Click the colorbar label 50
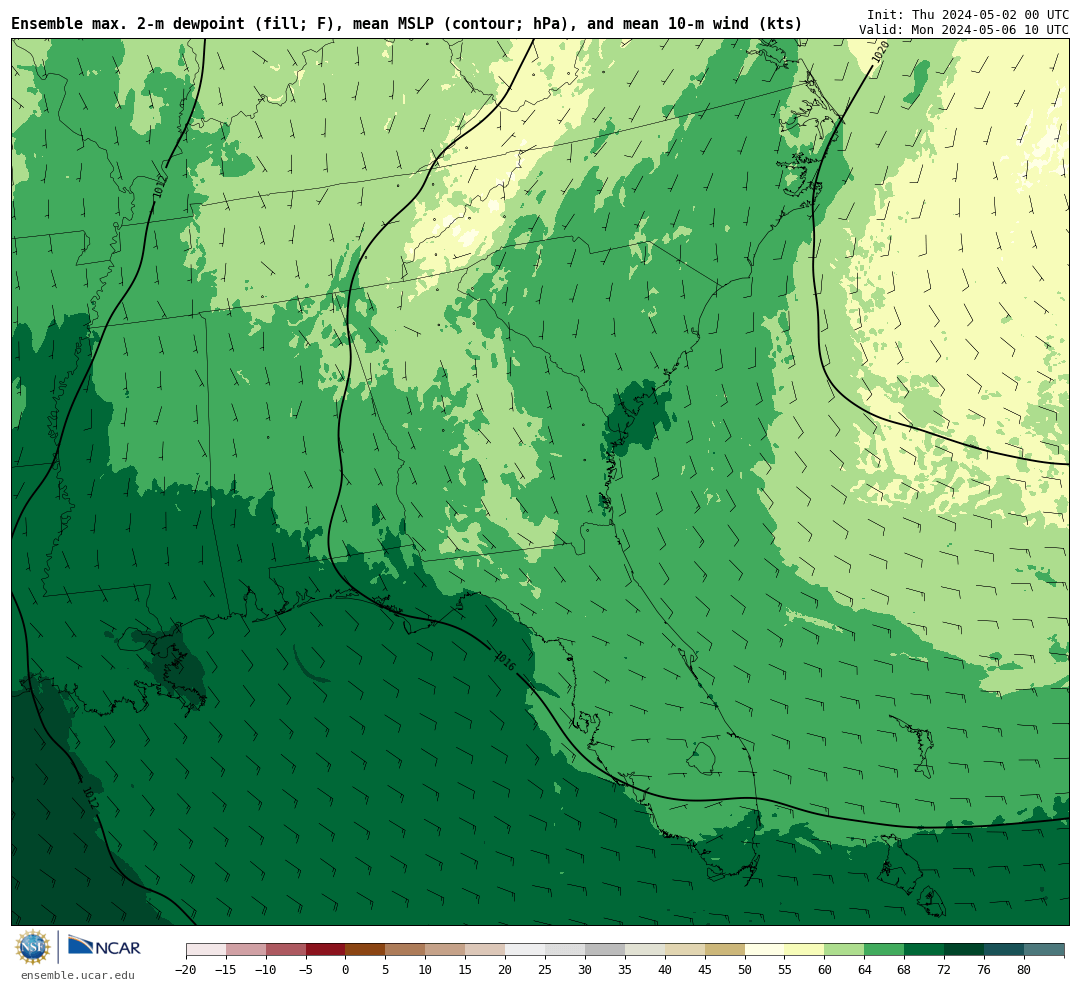Screen dimensions: 1080x988 [745, 969]
